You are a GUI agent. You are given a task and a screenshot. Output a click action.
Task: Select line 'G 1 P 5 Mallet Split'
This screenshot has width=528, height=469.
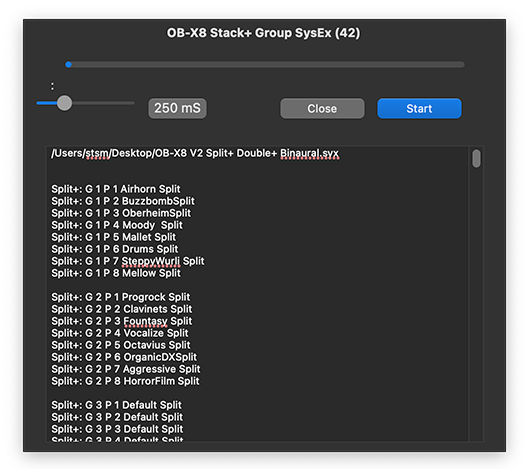coord(113,237)
